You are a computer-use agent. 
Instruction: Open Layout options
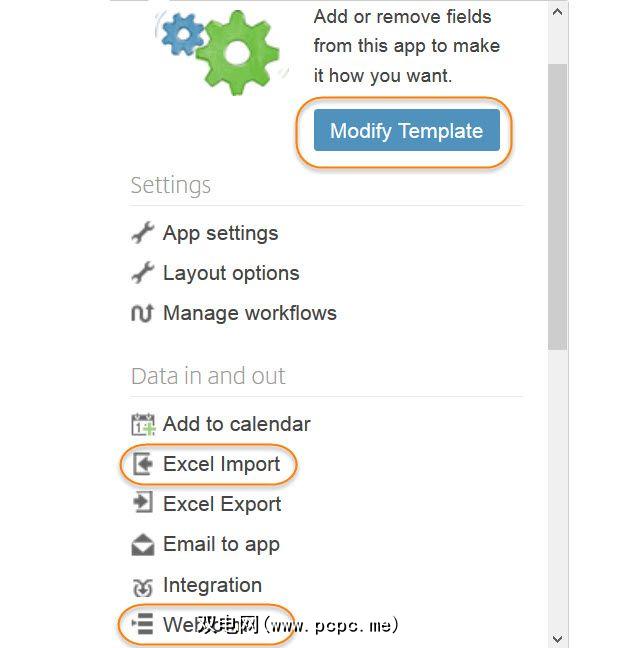(231, 273)
